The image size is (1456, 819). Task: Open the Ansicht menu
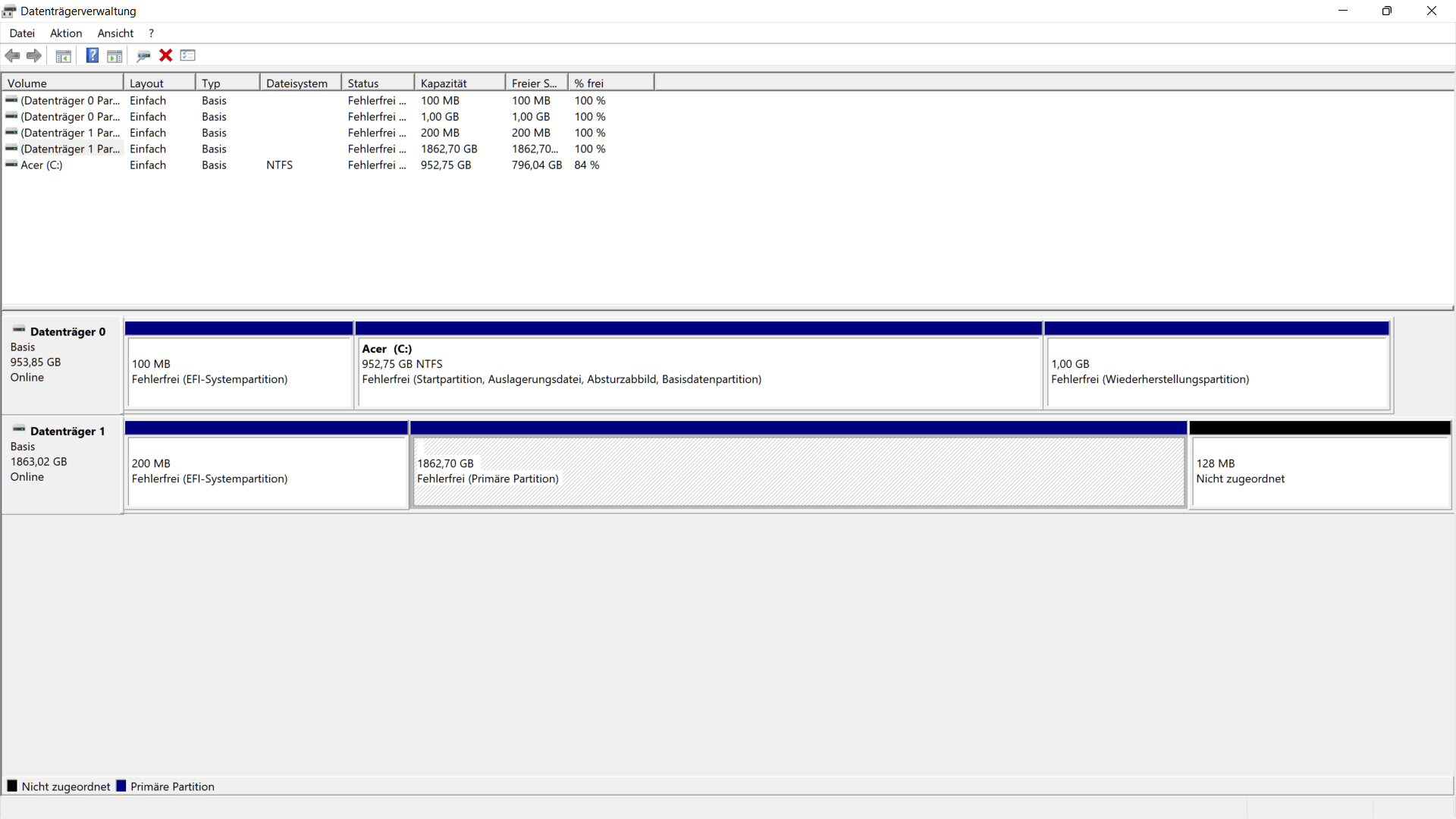pos(115,33)
